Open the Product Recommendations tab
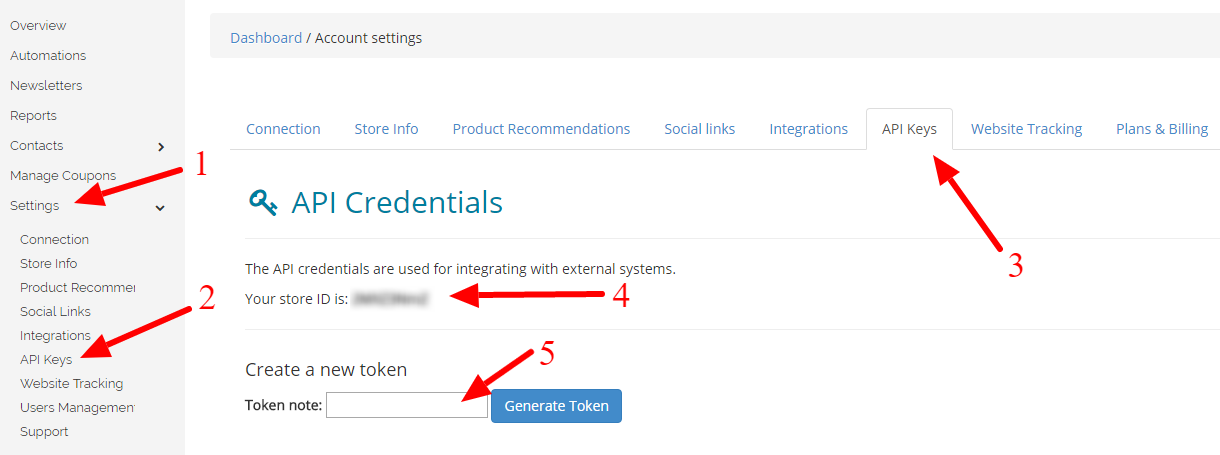The image size is (1220, 455). tap(541, 129)
